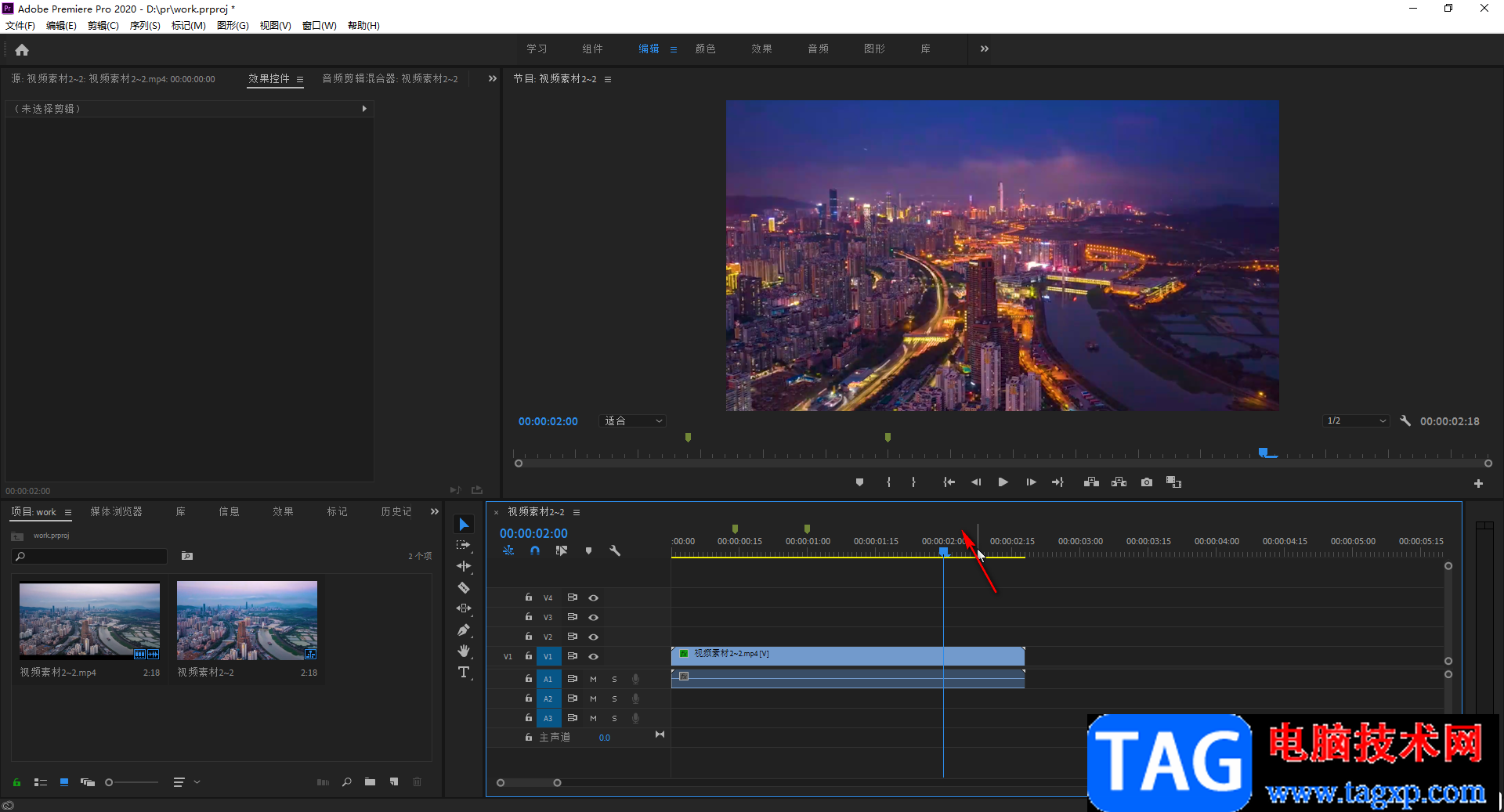Screen dimensions: 1504x812
Task: Click the Export Frame camera icon
Action: (1147, 482)
